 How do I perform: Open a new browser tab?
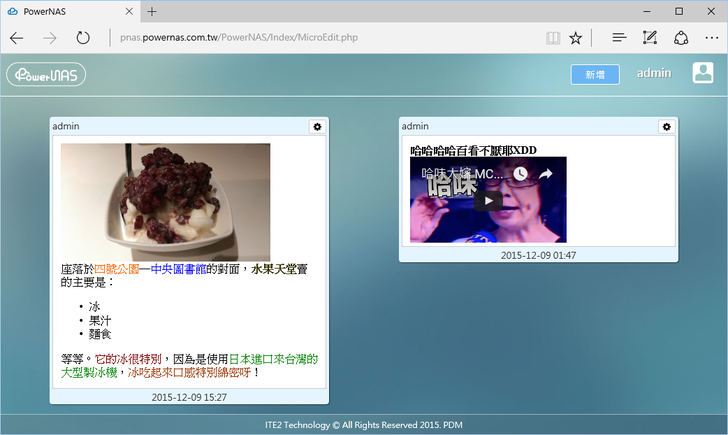[152, 11]
